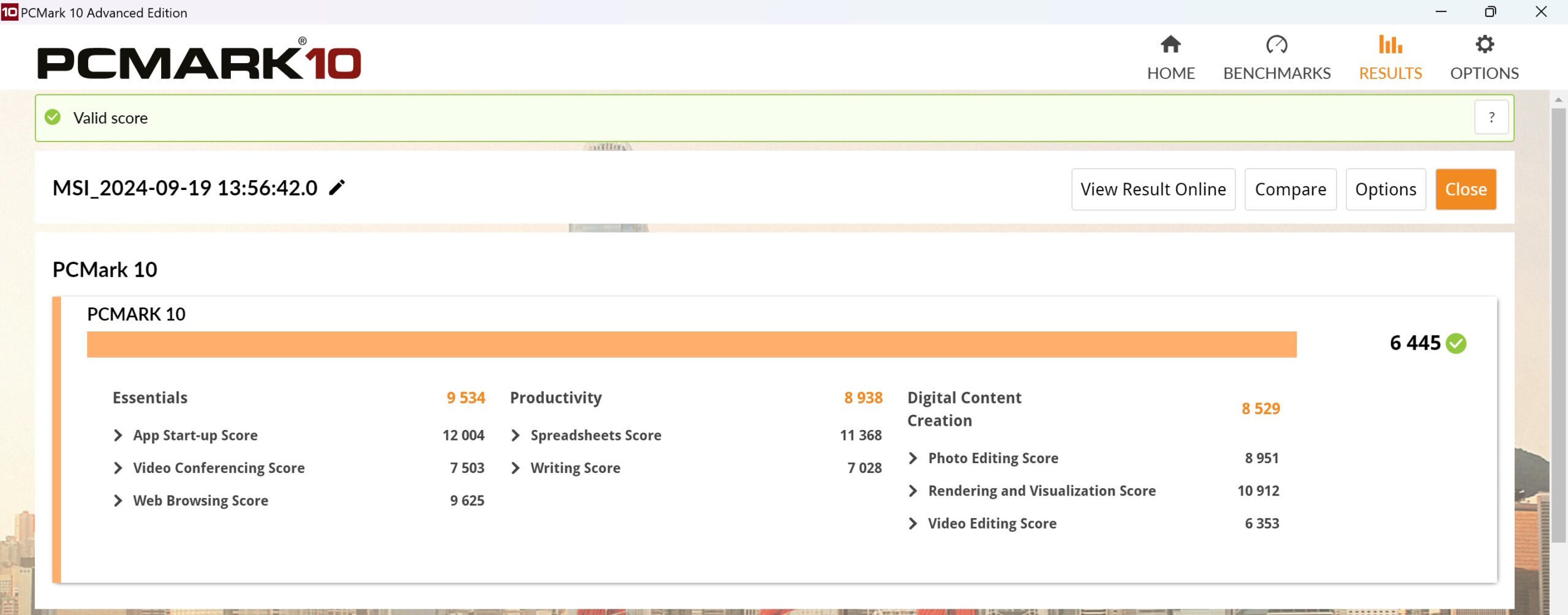Open the question mark help button
1568x615 pixels.
coord(1491,117)
